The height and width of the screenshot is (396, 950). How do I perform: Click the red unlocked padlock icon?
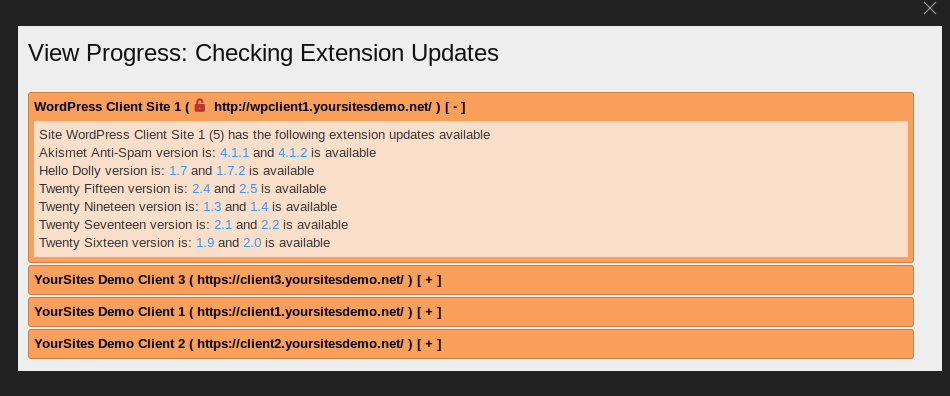(x=200, y=105)
